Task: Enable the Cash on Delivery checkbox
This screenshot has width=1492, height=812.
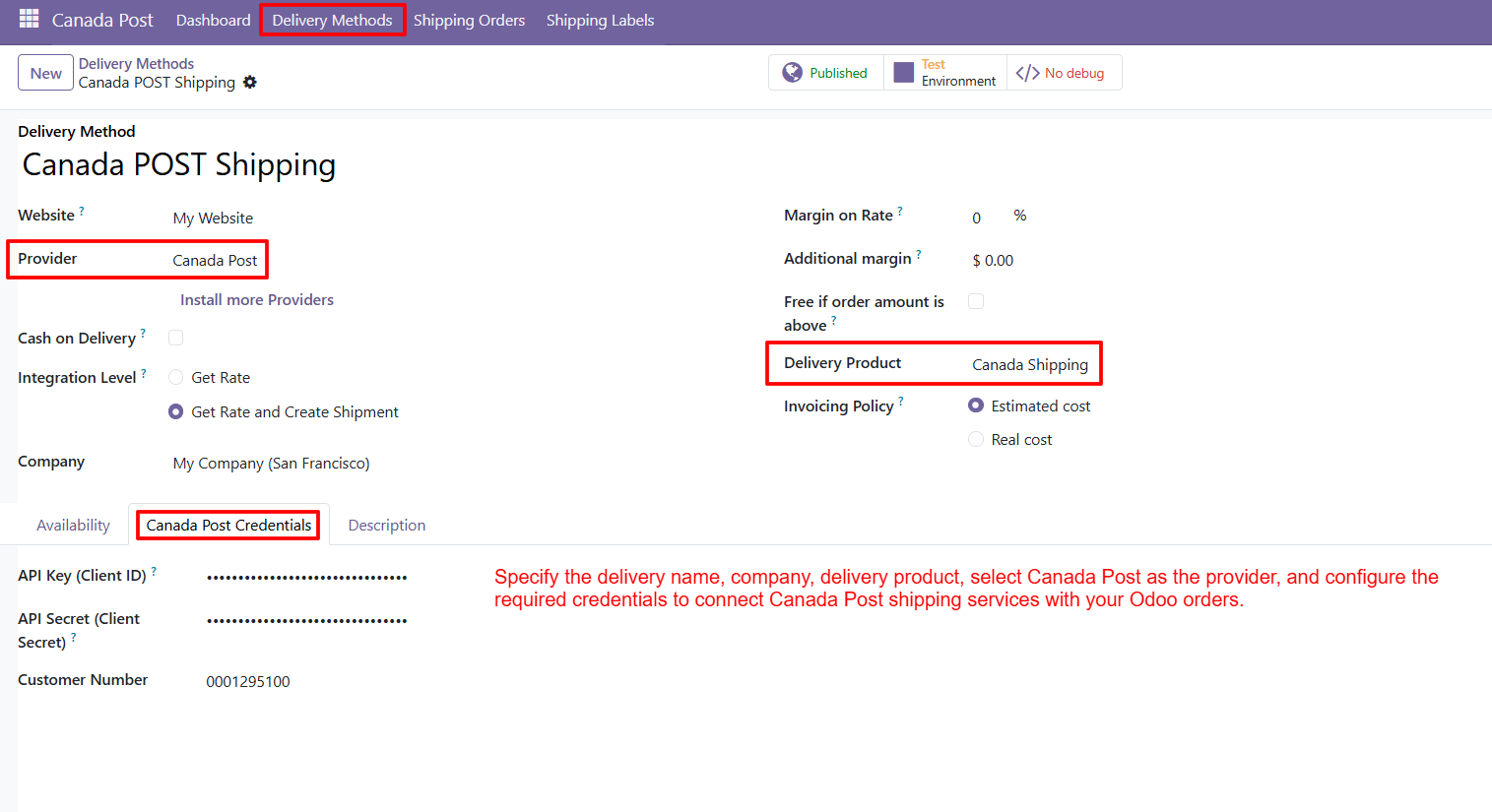Action: (x=176, y=338)
